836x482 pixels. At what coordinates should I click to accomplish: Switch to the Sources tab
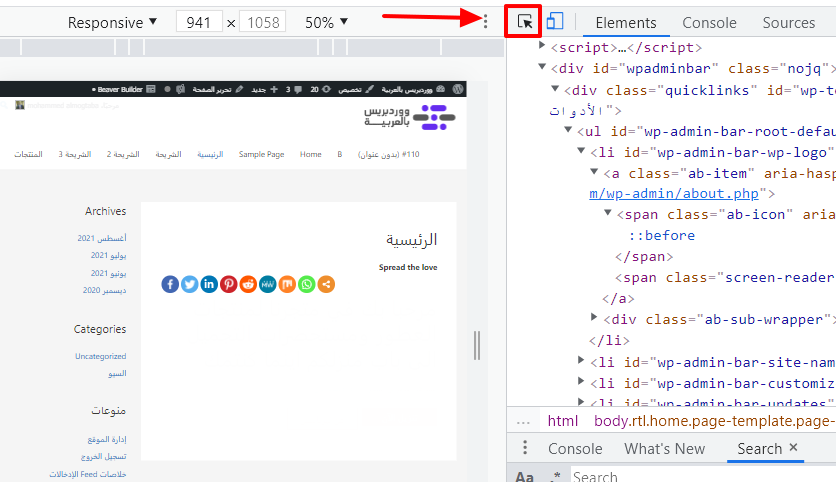pos(789,23)
